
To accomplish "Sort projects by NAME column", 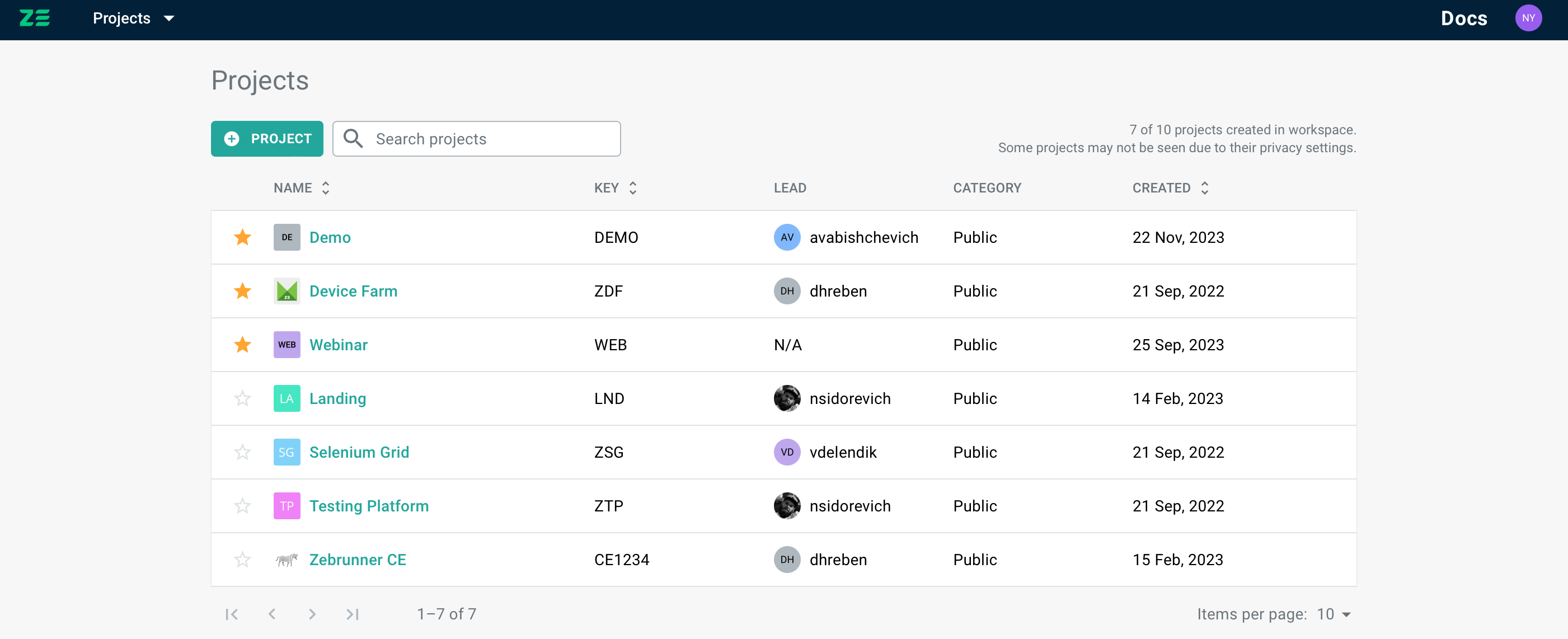I will click(301, 188).
